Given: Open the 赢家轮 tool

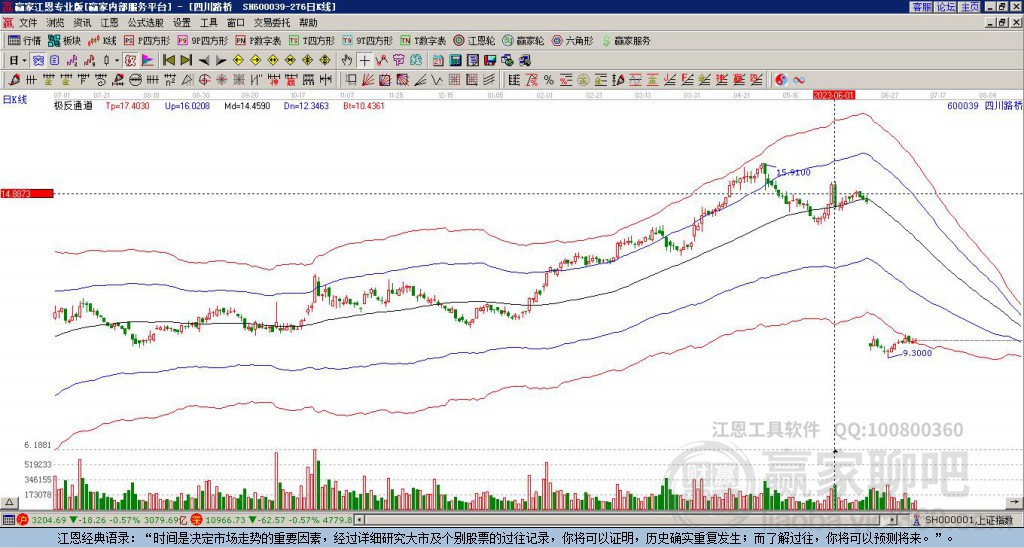Looking at the screenshot, I should [523, 40].
